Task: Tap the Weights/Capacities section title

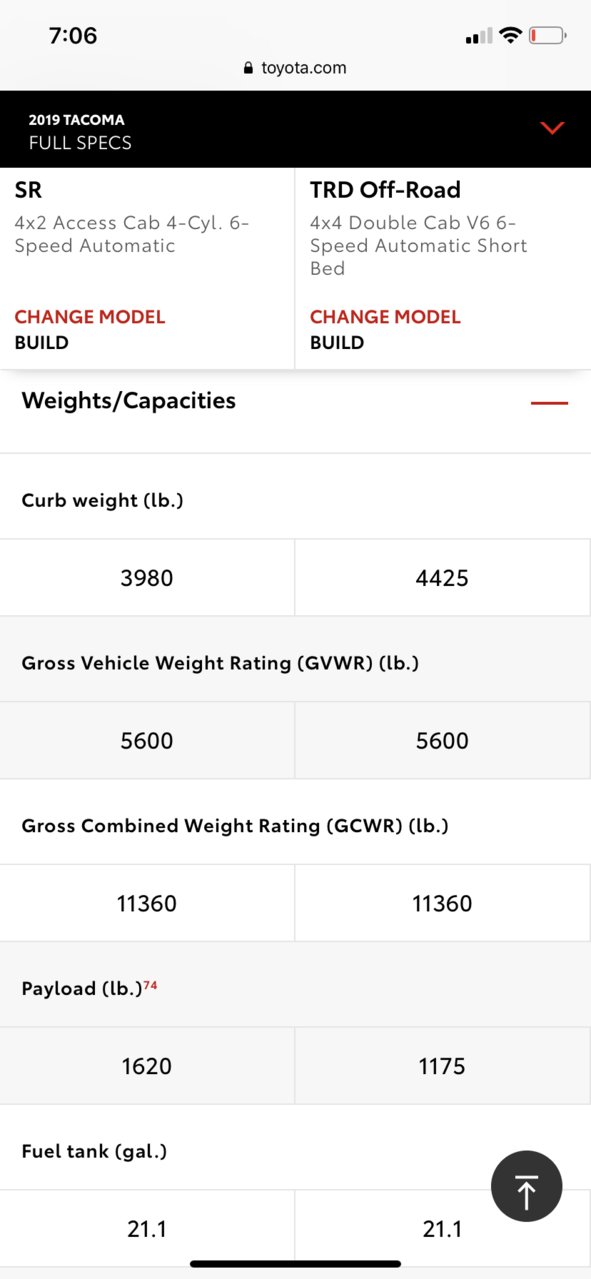Action: [x=129, y=401]
